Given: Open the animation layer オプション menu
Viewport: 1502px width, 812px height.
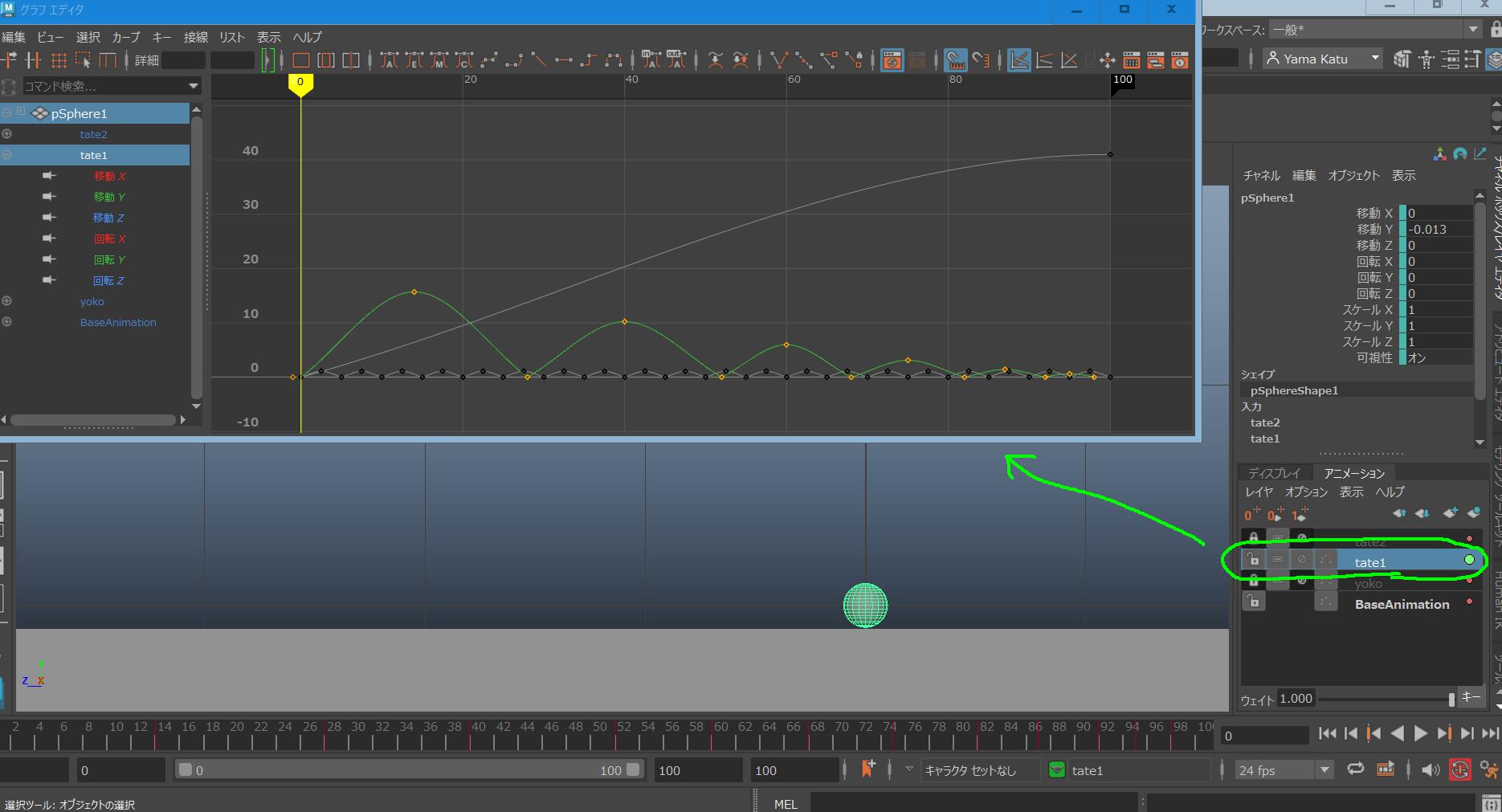Looking at the screenshot, I should 1306,492.
